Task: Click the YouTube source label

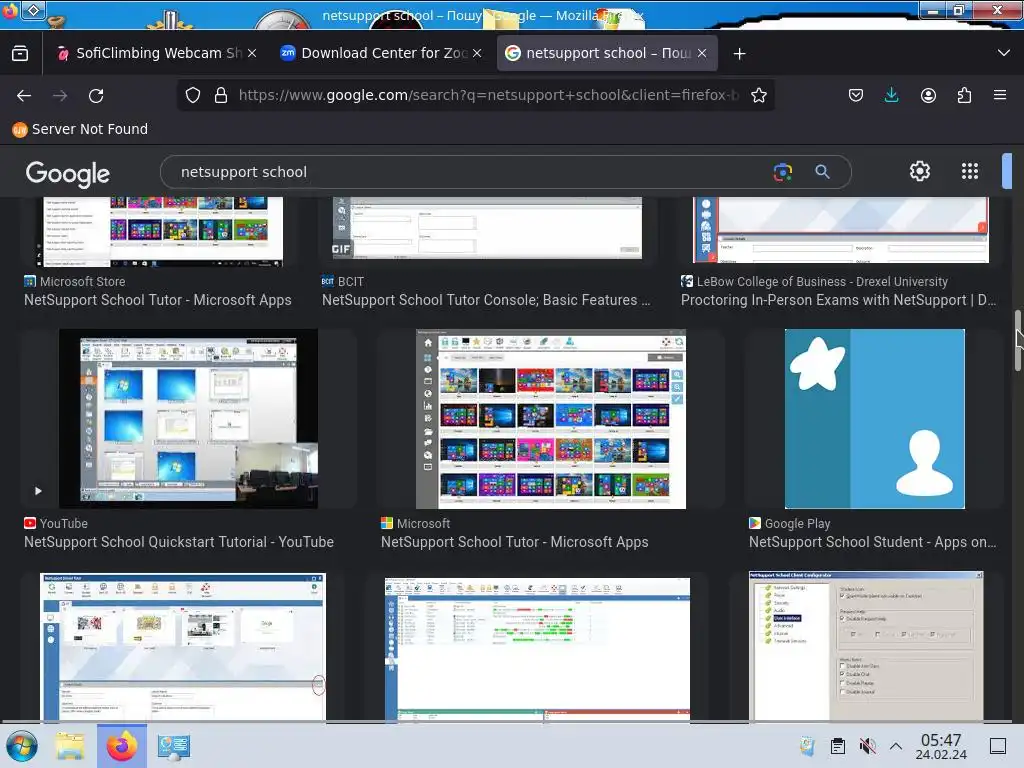Action: 56,524
